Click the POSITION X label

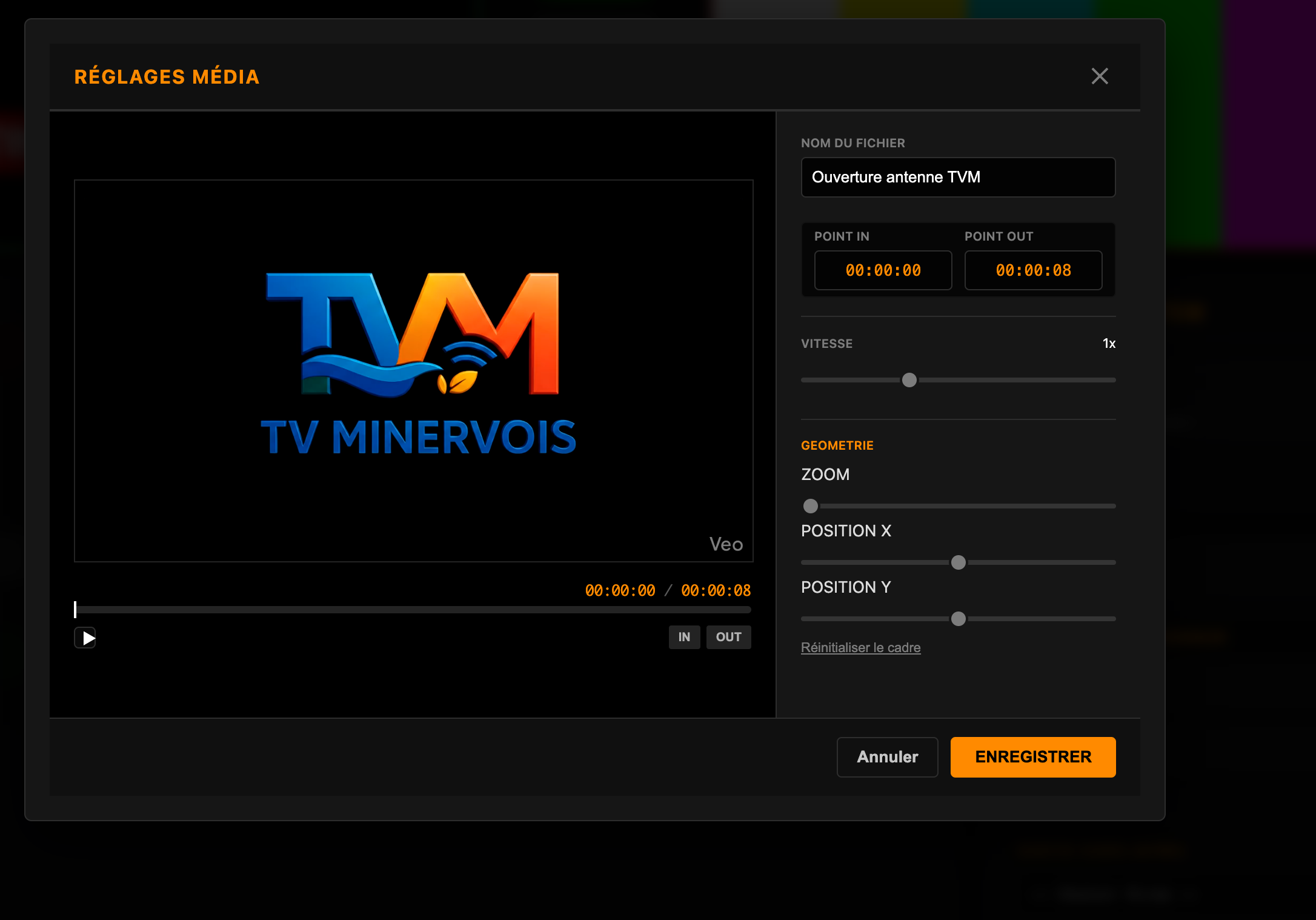coord(846,531)
